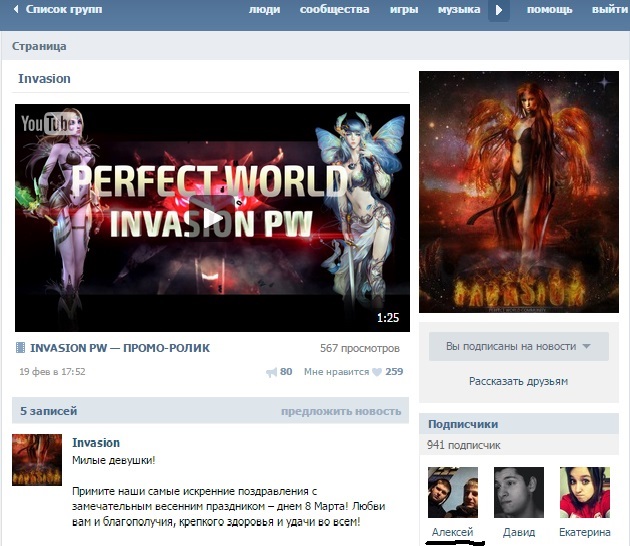Open the игры menu item

tap(404, 9)
